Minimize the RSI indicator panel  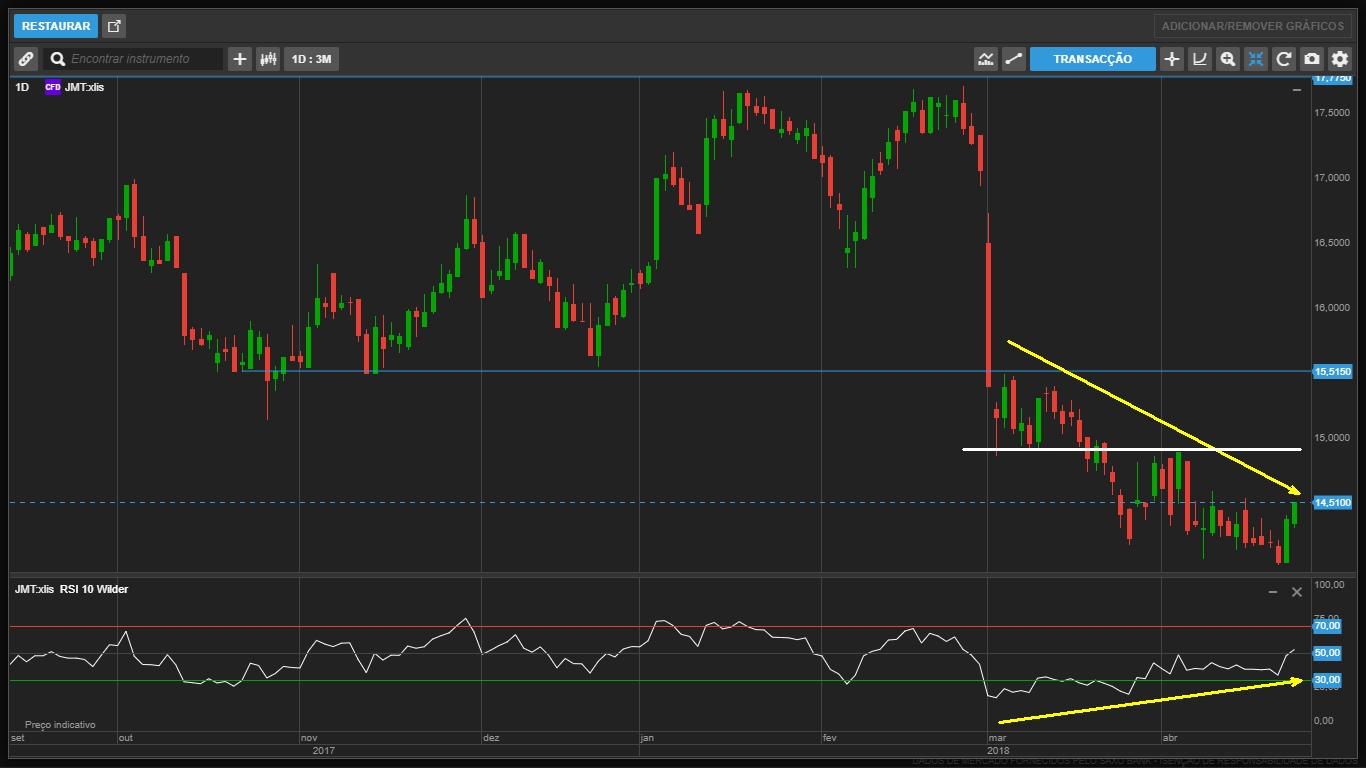[1273, 592]
